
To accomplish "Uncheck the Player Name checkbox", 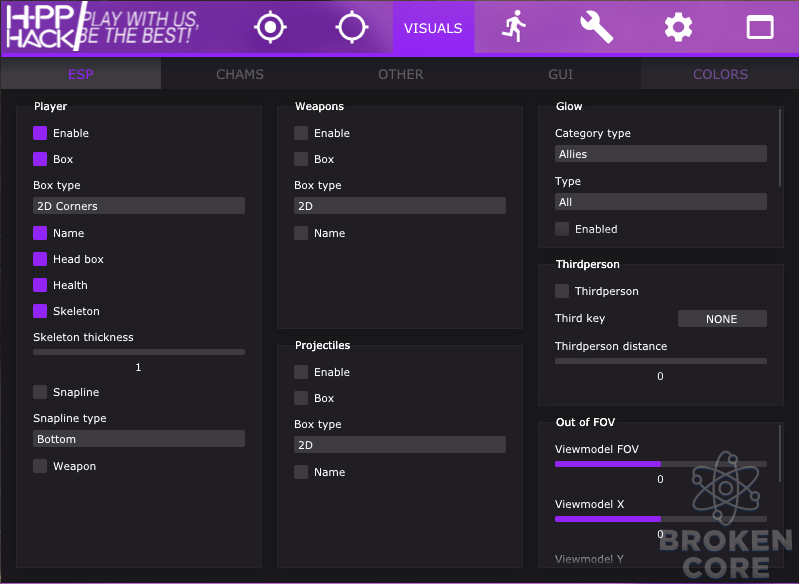I will point(40,233).
